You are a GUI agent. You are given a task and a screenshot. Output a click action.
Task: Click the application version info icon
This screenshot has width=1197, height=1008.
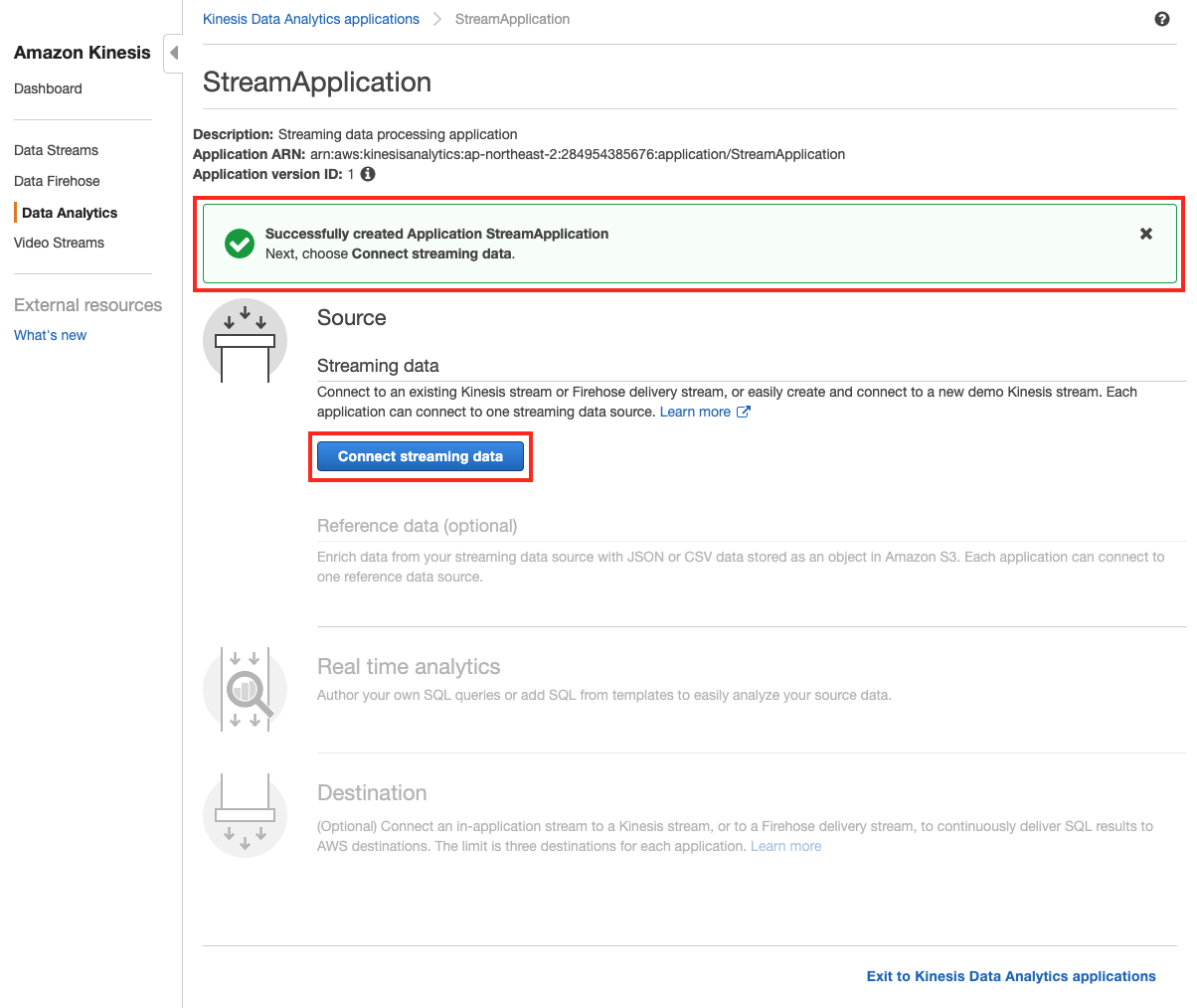click(368, 174)
